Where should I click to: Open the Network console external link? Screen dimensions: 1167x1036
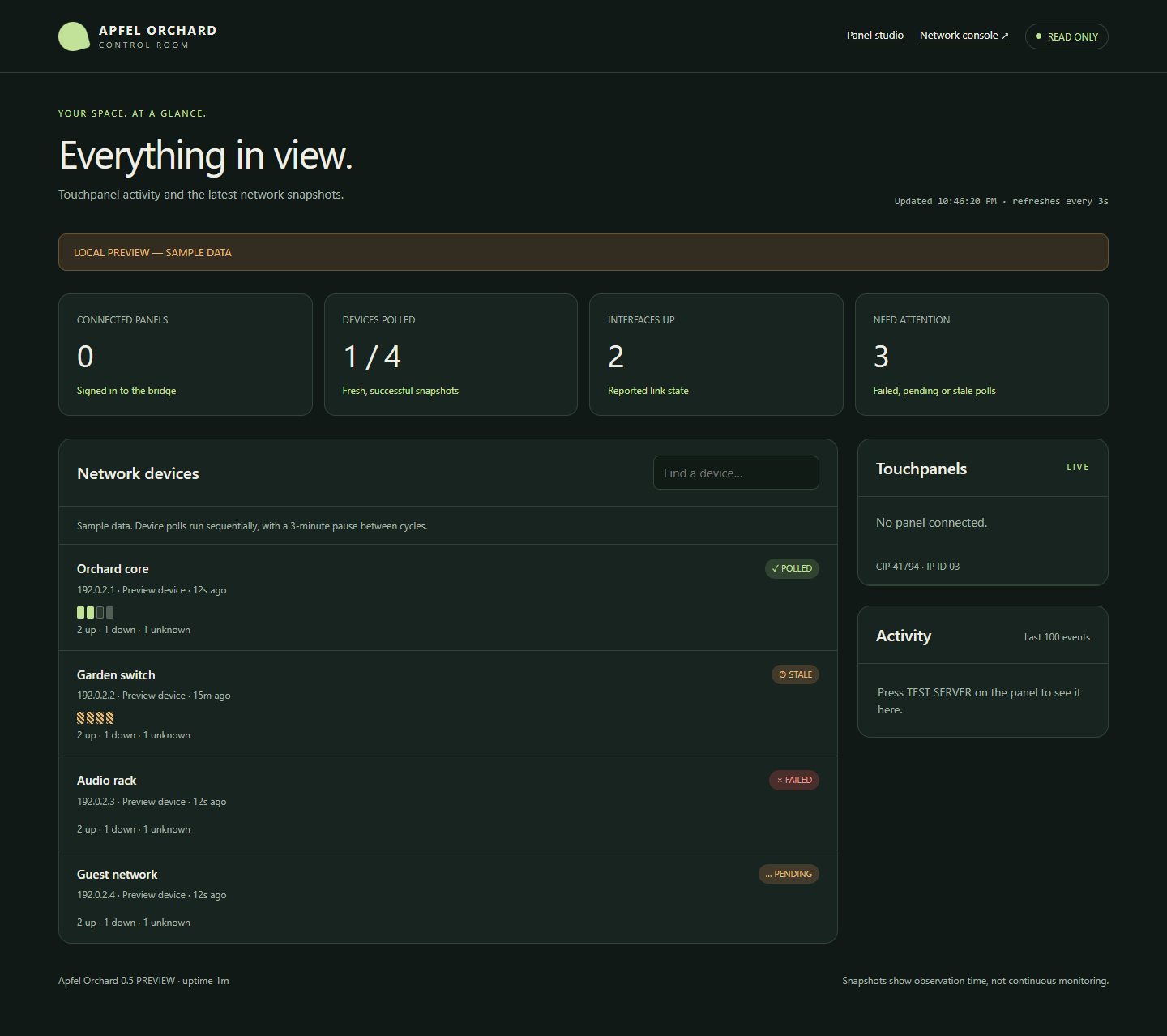pyautogui.click(x=964, y=36)
